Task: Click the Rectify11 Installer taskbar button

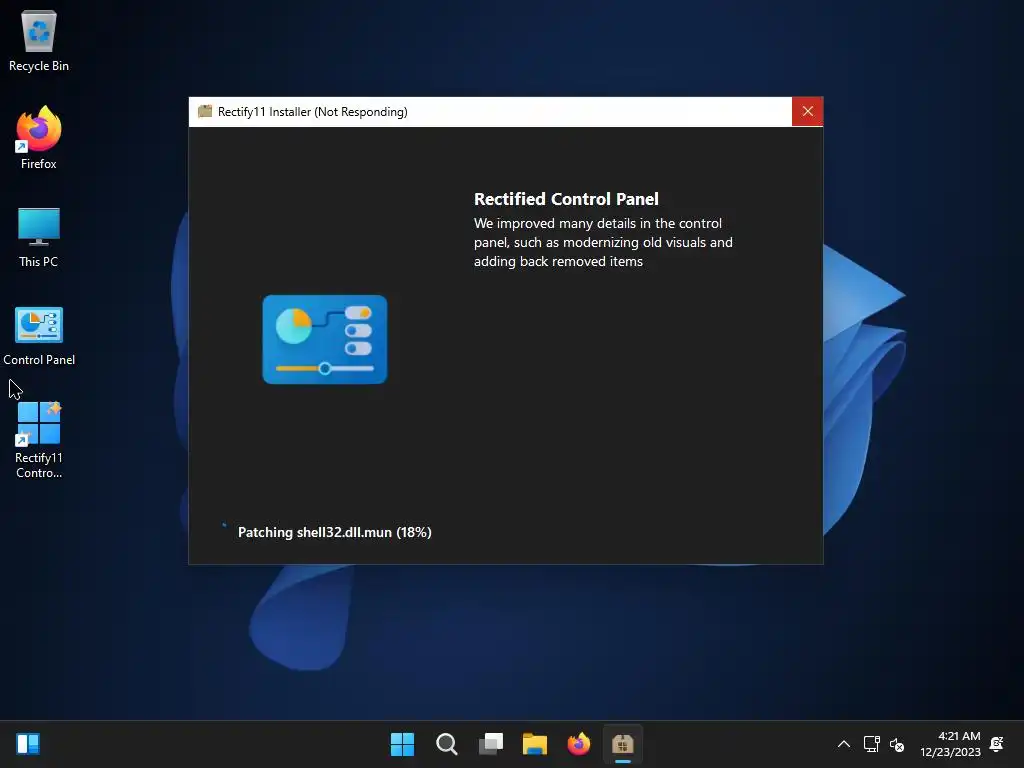Action: pos(623,744)
